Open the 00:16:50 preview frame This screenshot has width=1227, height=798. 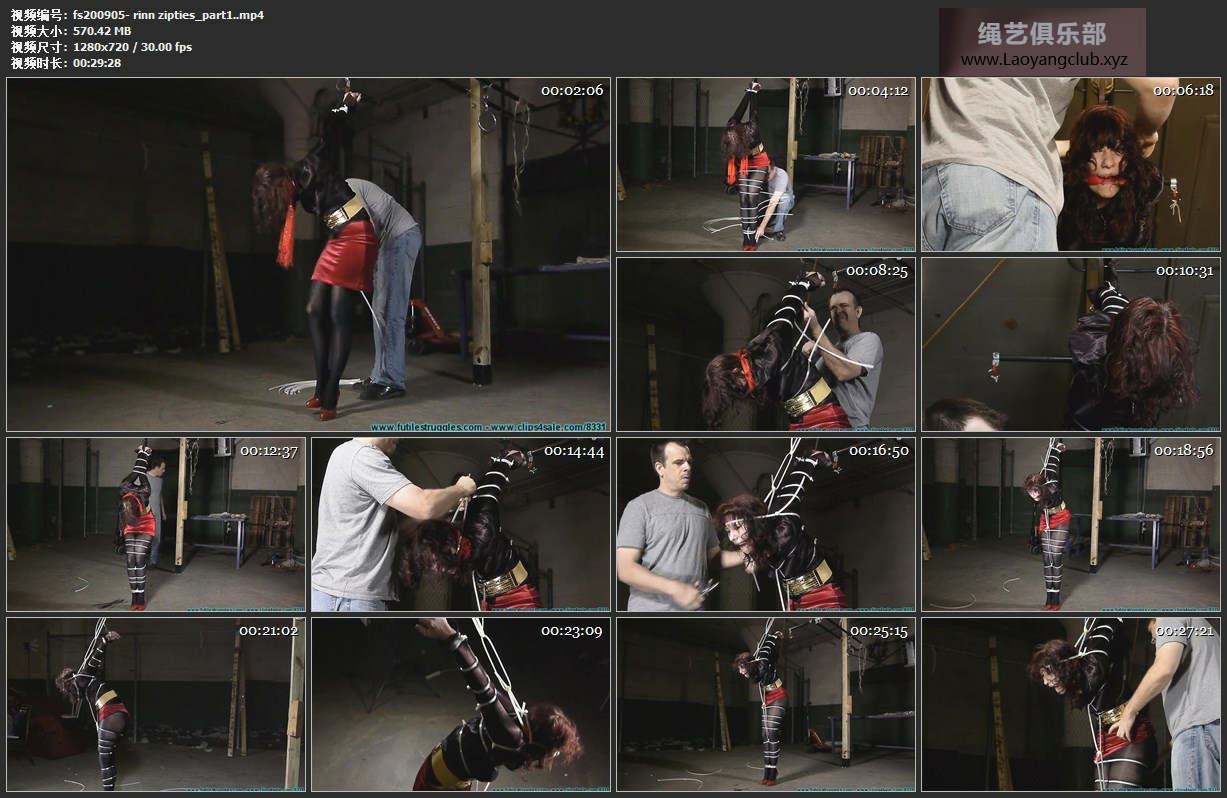pyautogui.click(x=765, y=524)
